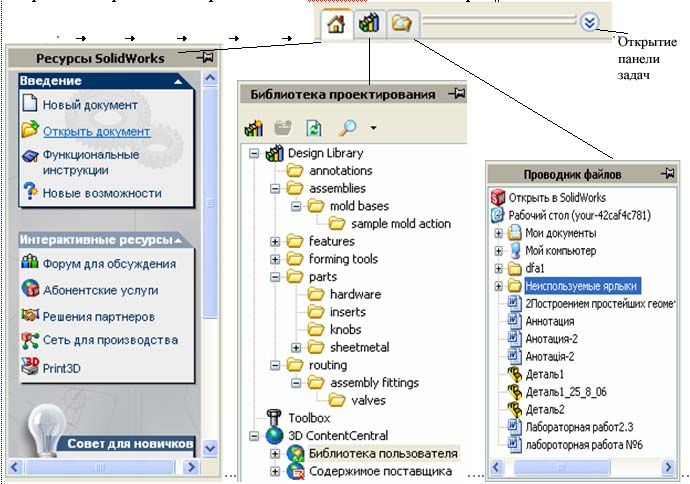Click the Аннотация Word document icon
690x484 pixels.
pos(514,321)
